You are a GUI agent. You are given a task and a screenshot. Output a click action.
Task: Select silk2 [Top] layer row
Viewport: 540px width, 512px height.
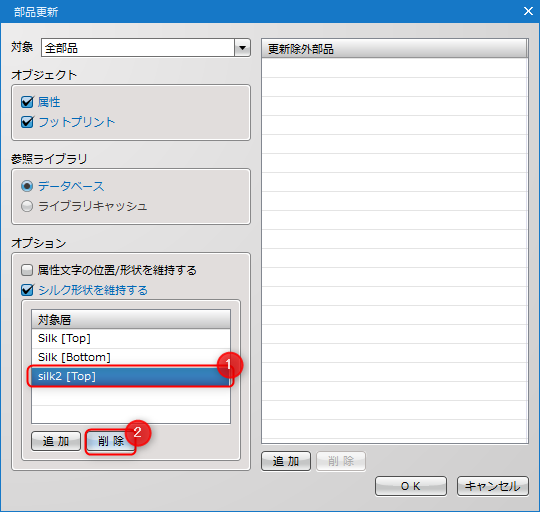coord(131,376)
